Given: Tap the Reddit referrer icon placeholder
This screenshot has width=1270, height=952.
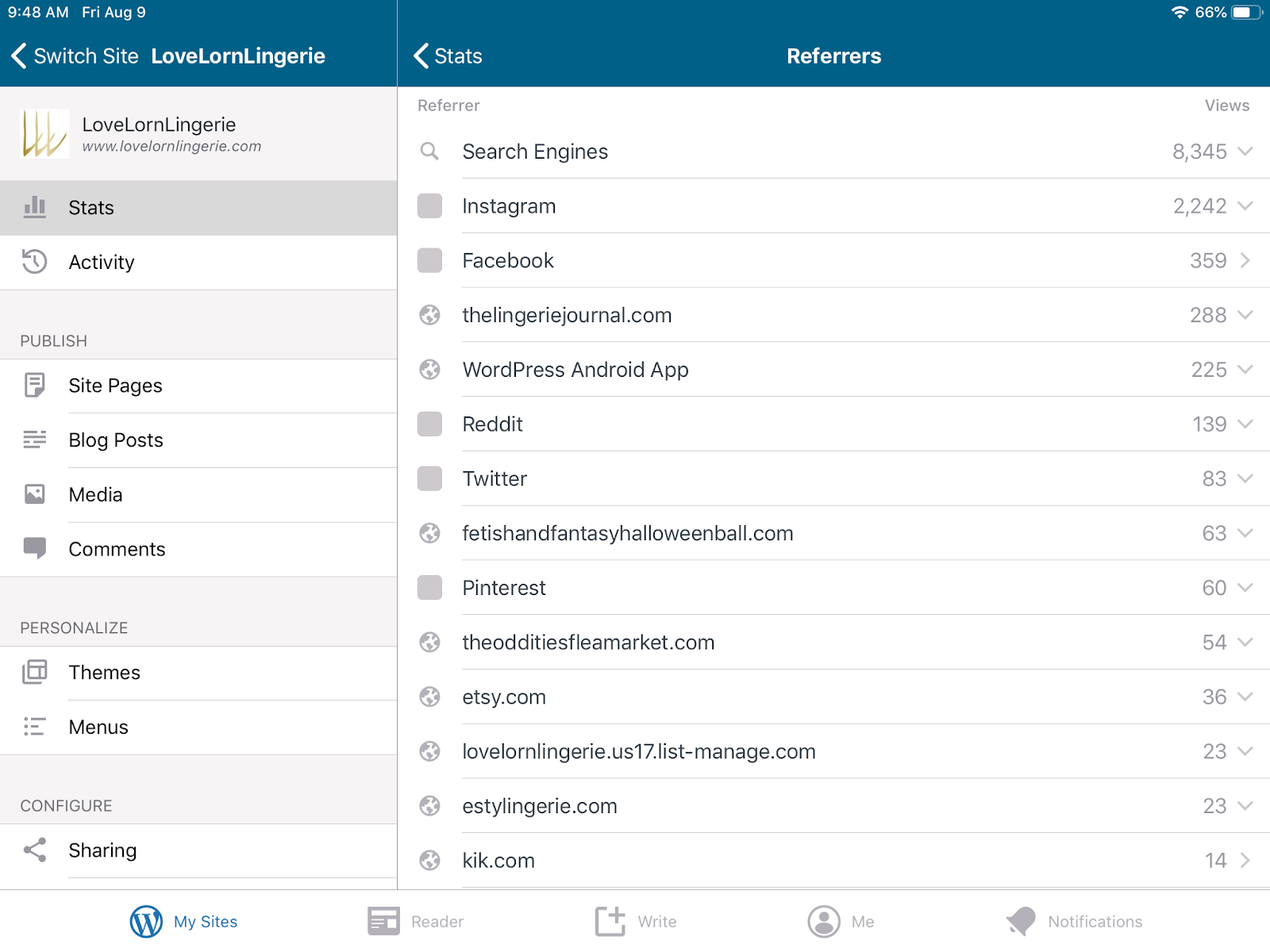Looking at the screenshot, I should (429, 424).
